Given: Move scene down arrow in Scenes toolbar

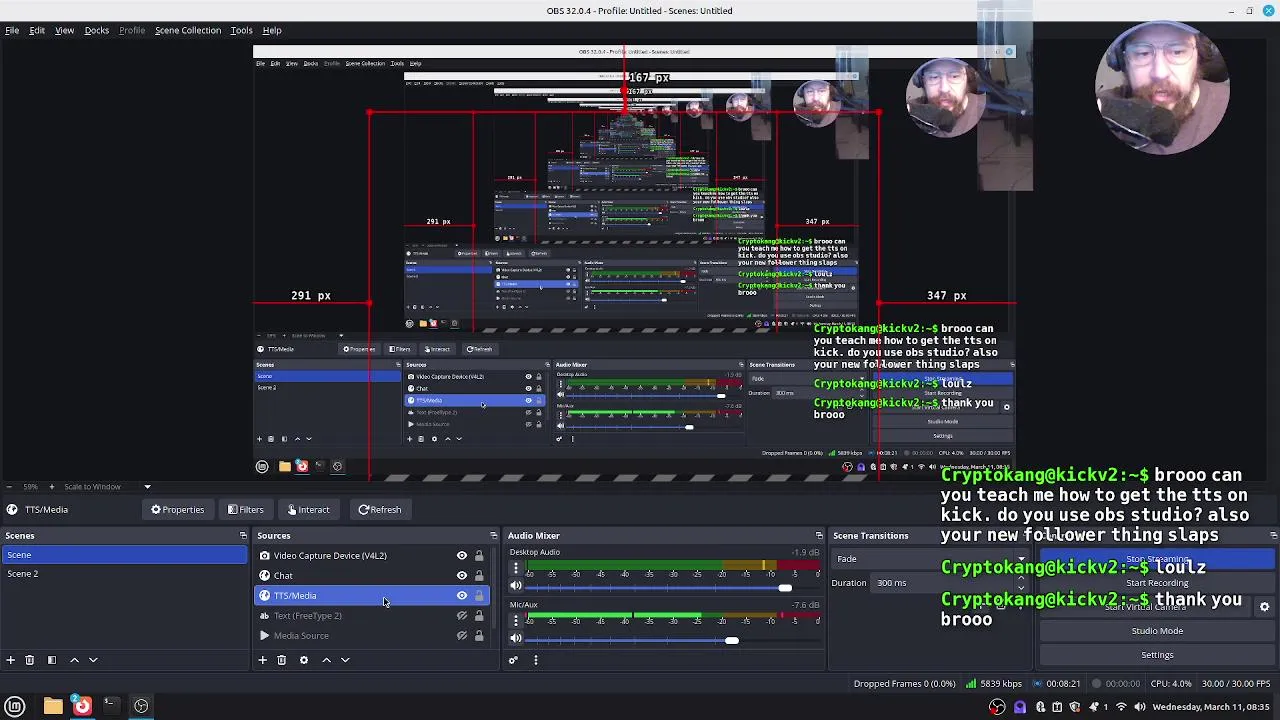Looking at the screenshot, I should click(93, 660).
